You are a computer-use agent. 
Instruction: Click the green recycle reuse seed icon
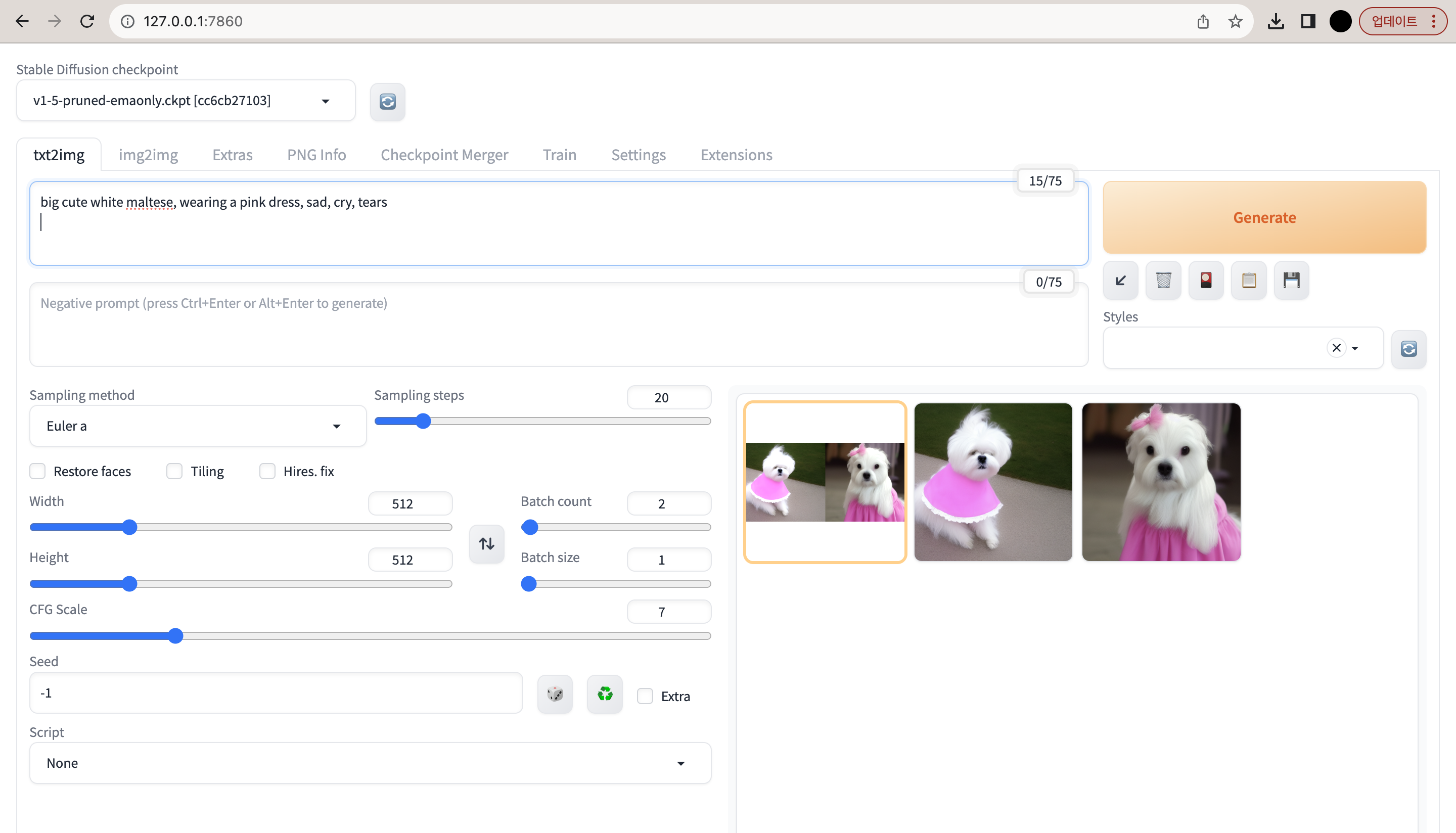coord(604,694)
